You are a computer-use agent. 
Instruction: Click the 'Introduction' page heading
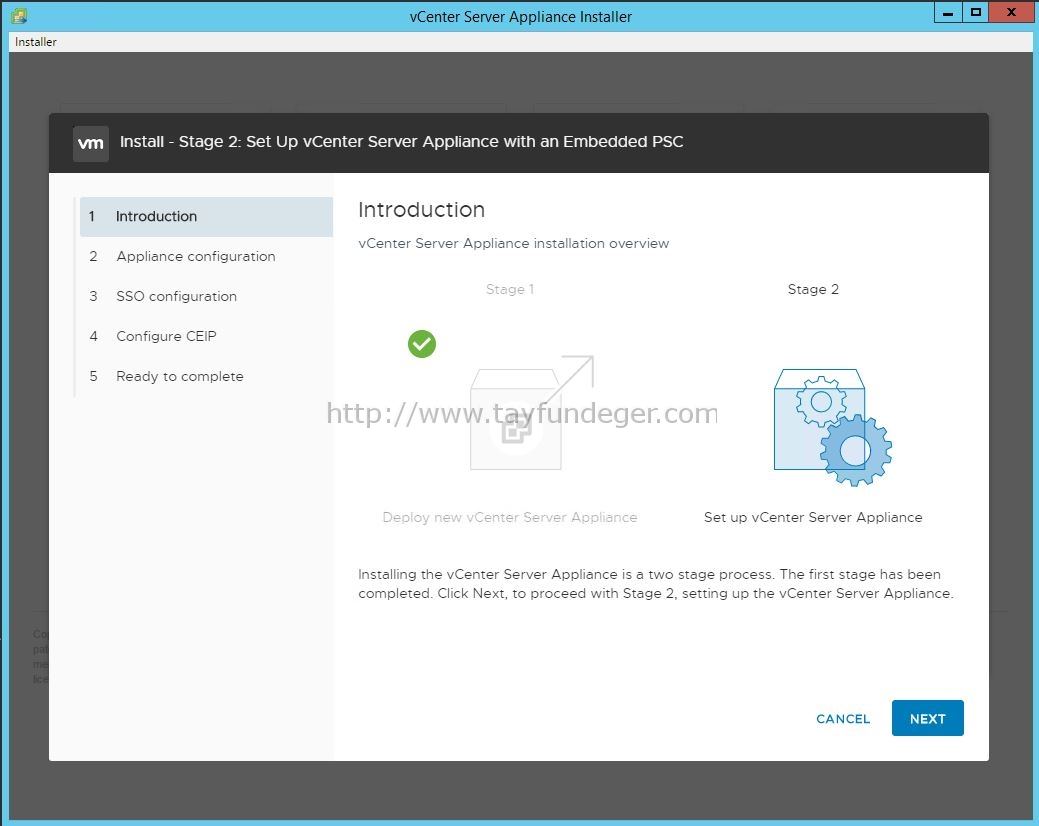[x=421, y=210]
